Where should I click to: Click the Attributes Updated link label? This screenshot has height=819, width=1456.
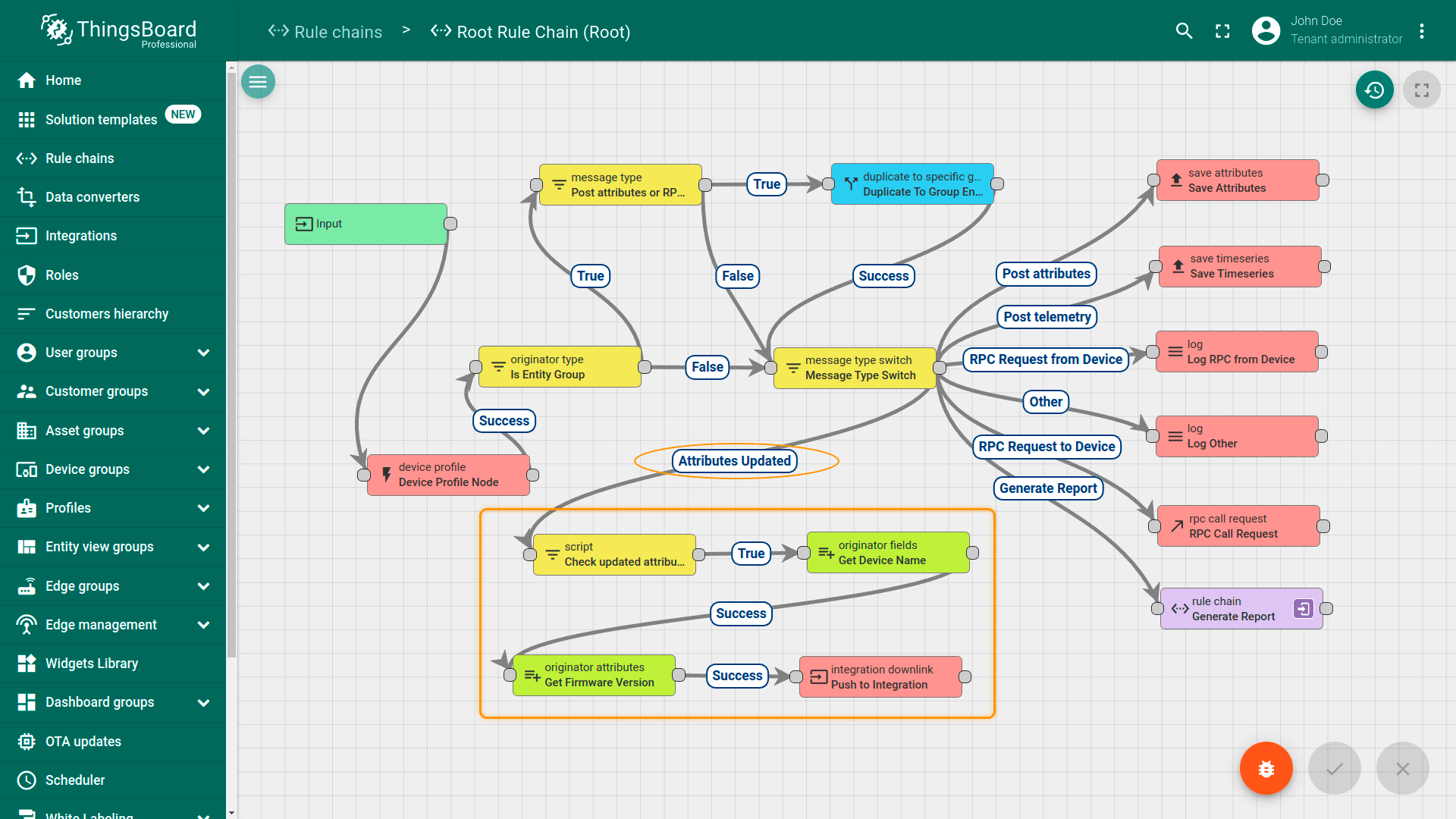pyautogui.click(x=734, y=461)
